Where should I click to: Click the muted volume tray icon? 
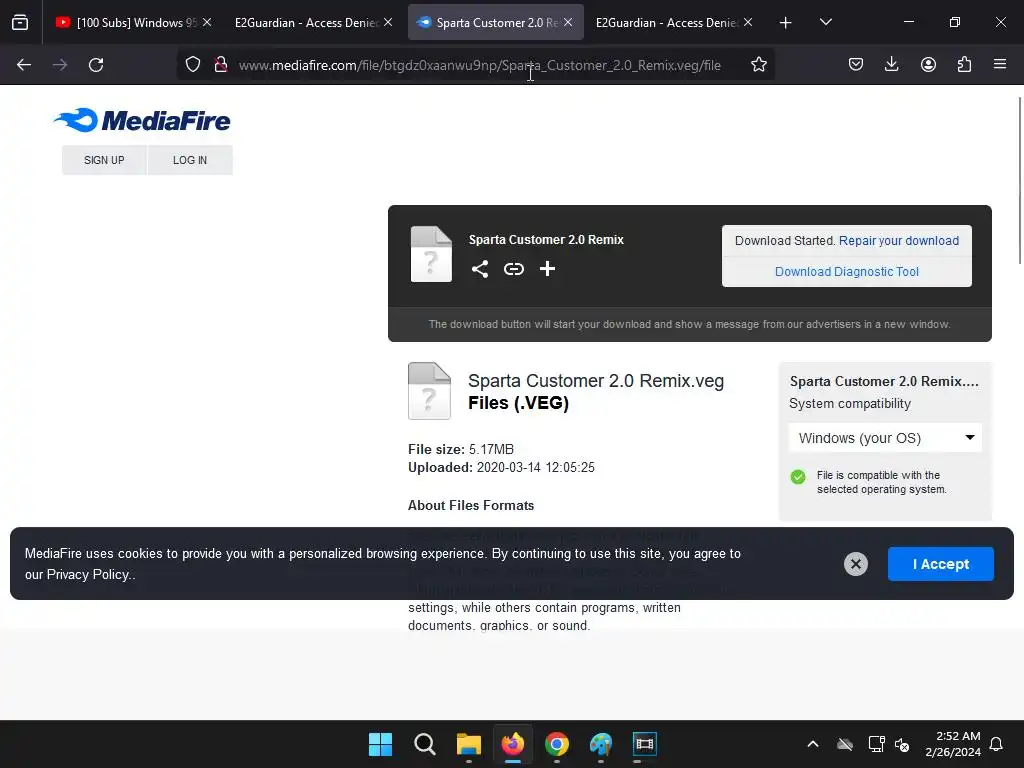(902, 744)
